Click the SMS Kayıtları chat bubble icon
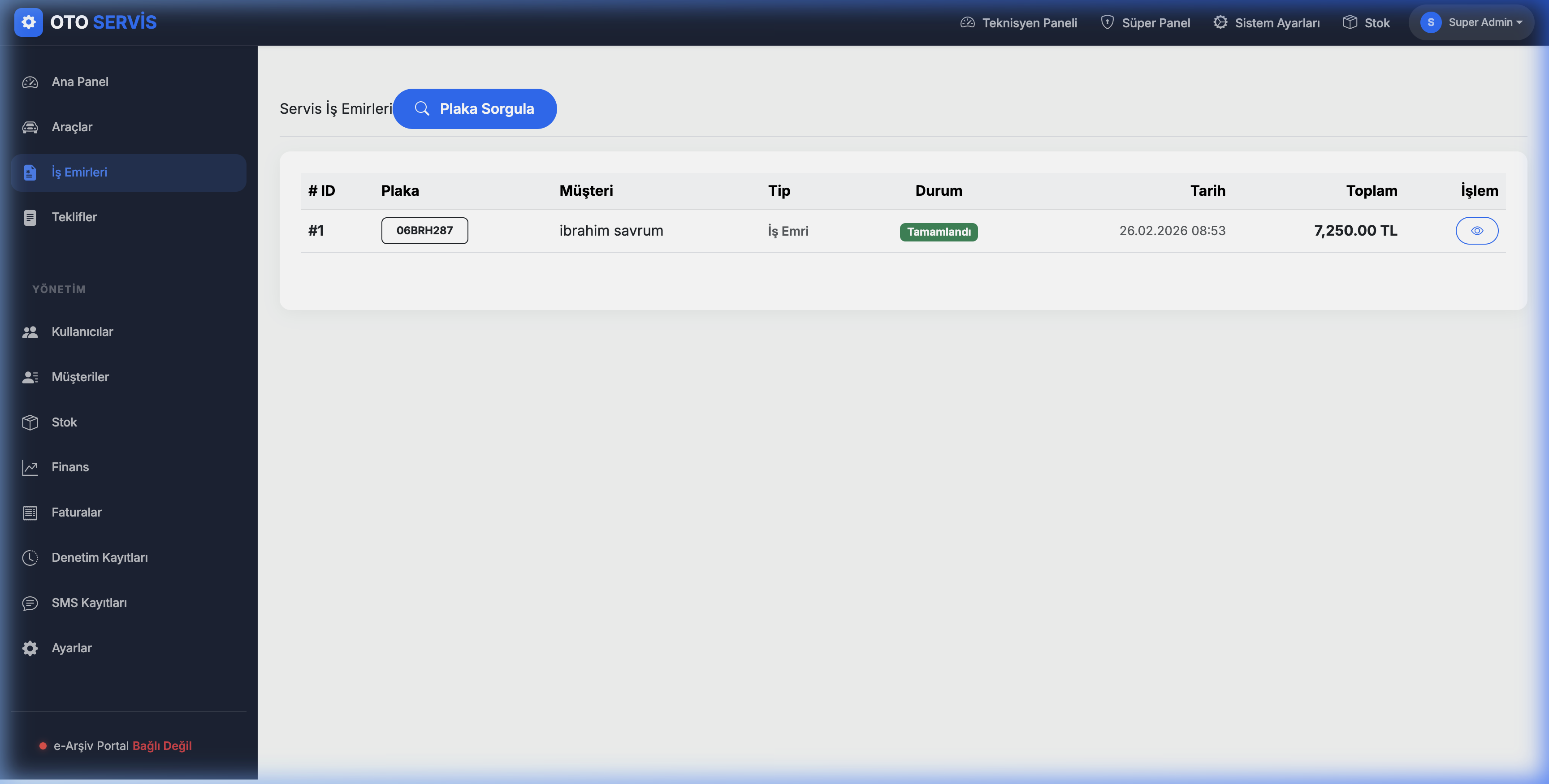 pos(30,603)
